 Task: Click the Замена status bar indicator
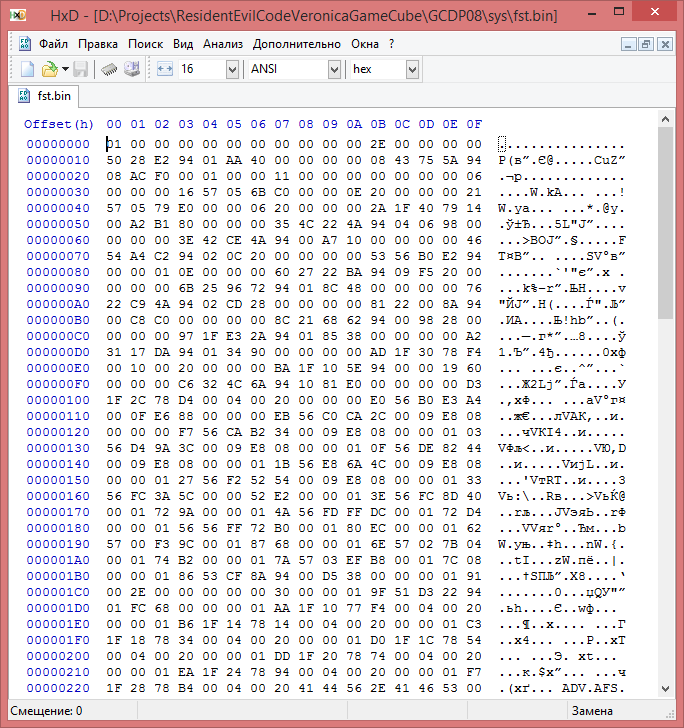[592, 711]
